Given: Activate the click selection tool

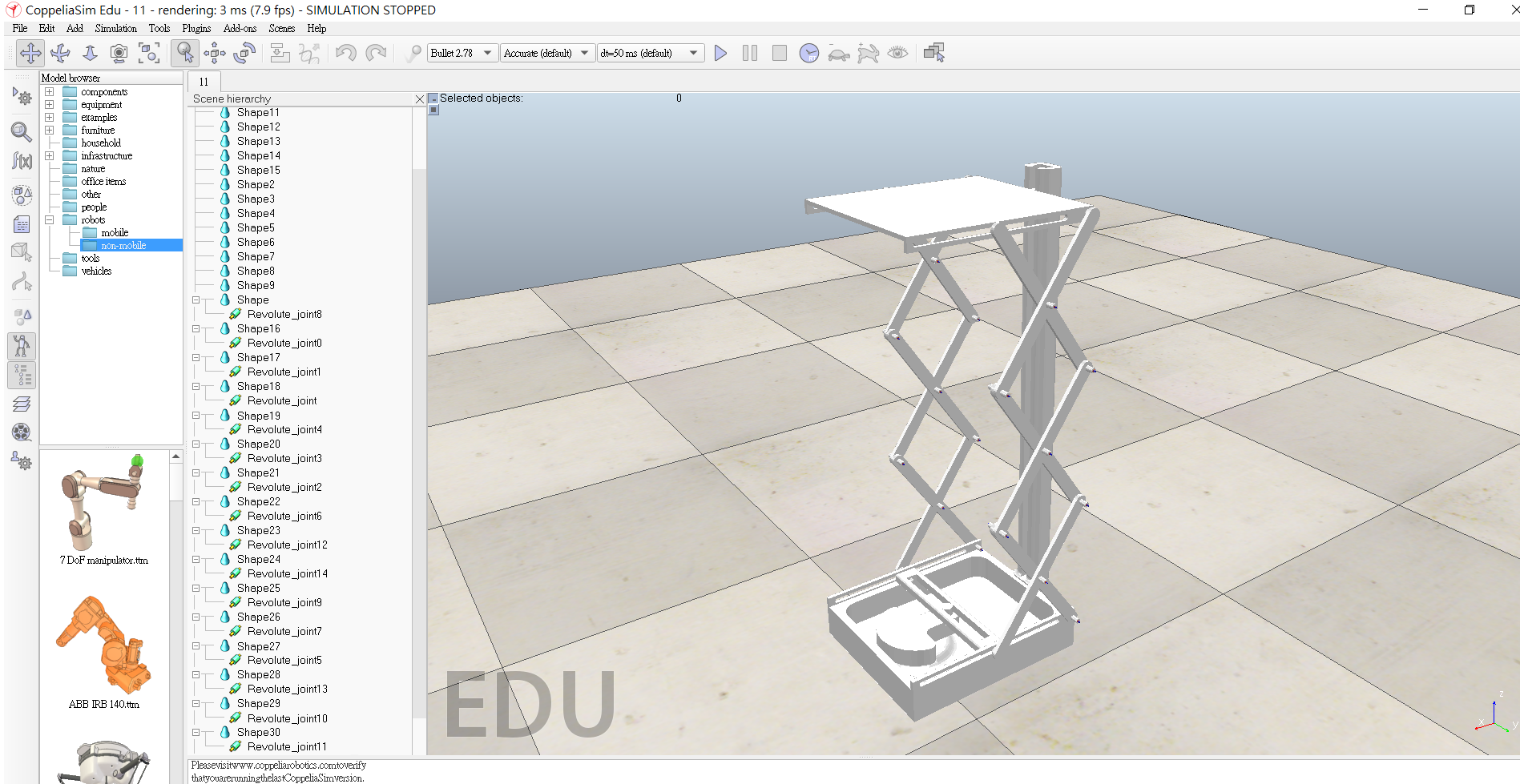Looking at the screenshot, I should (x=185, y=53).
